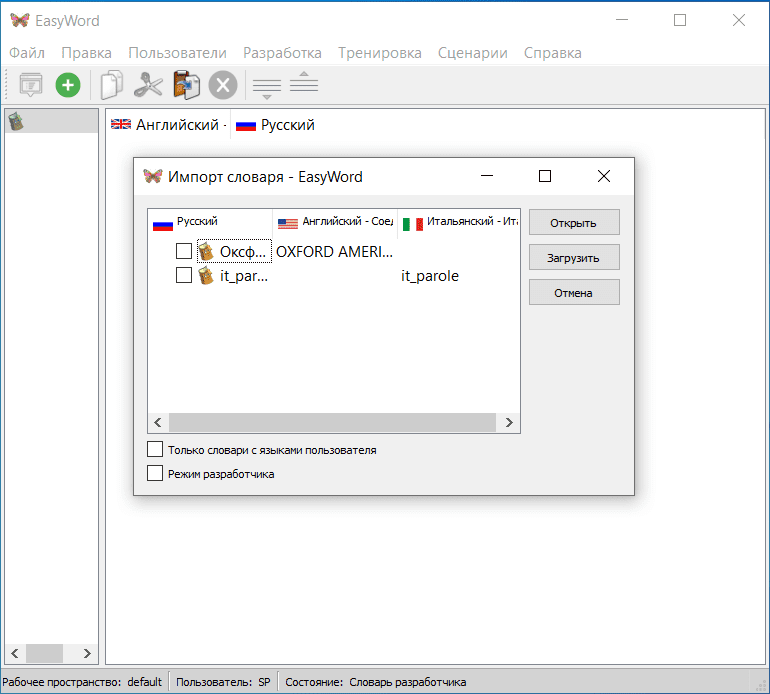Click the Английский header in main window

click(x=169, y=125)
